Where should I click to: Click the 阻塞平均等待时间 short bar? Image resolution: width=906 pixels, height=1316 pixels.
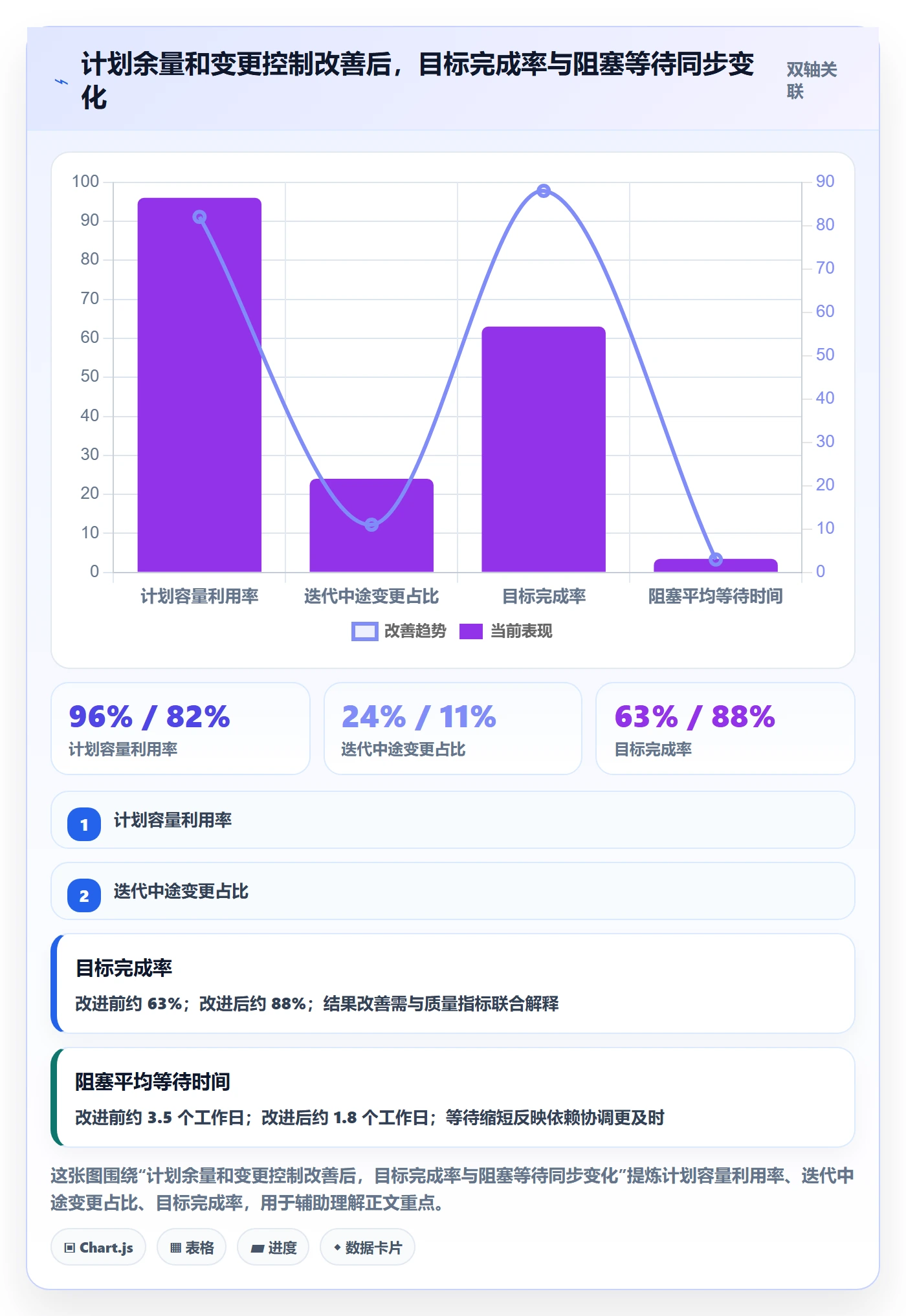click(716, 565)
